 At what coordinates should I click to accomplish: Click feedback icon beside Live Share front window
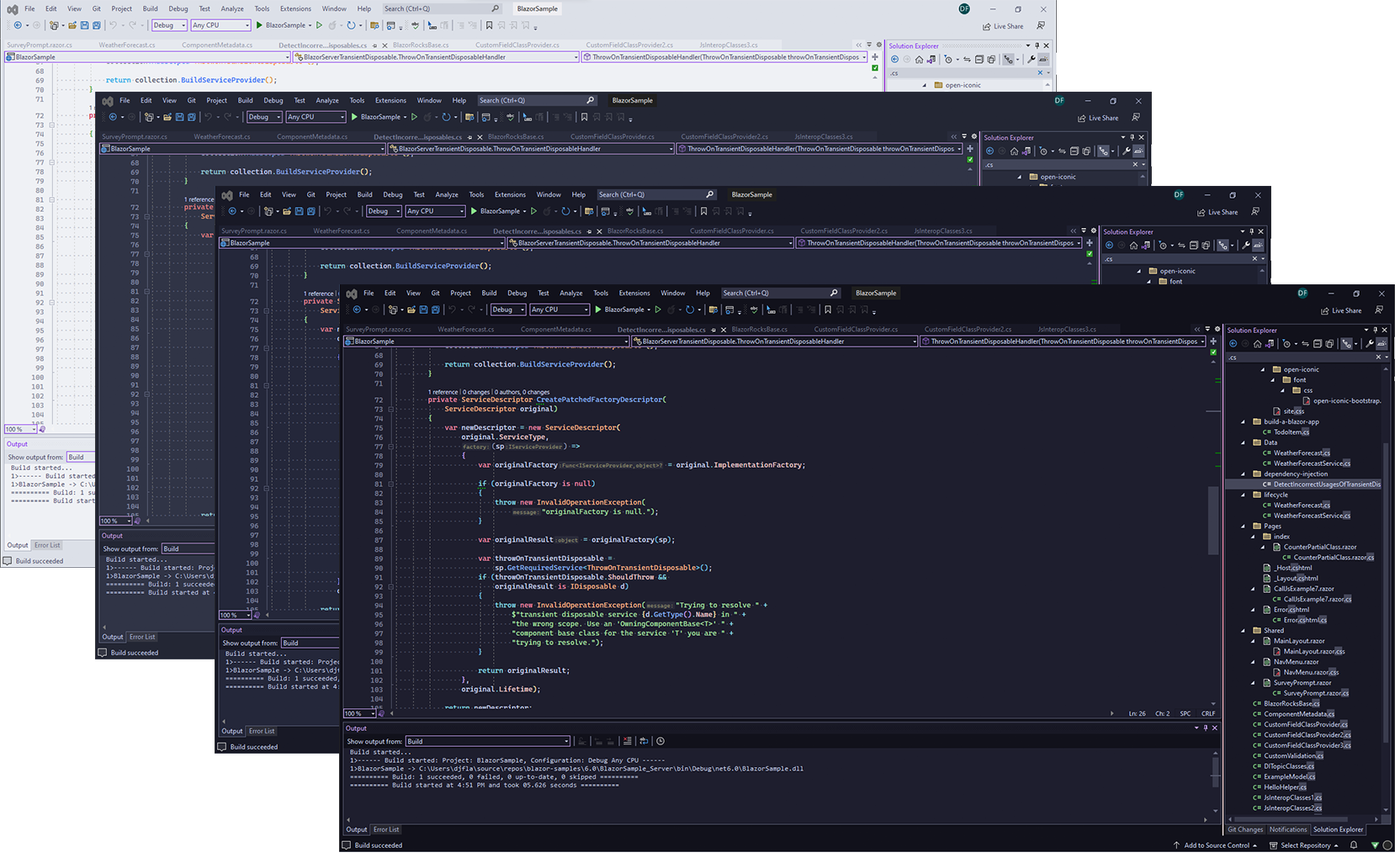coord(1380,310)
